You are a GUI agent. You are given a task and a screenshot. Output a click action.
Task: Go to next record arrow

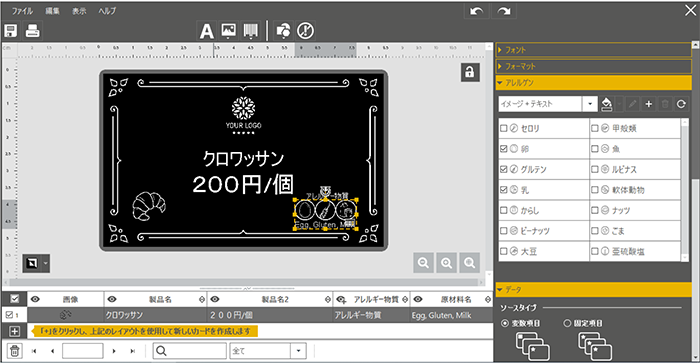[114, 351]
